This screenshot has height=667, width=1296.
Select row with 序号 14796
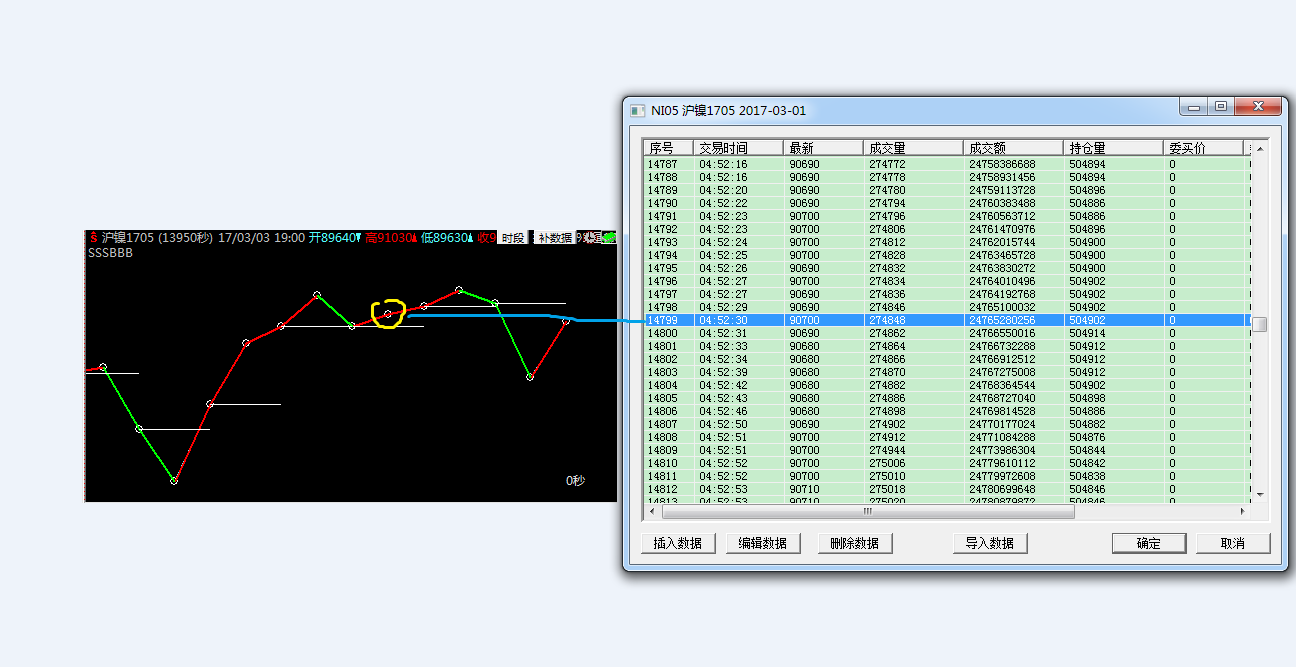pyautogui.click(x=947, y=281)
